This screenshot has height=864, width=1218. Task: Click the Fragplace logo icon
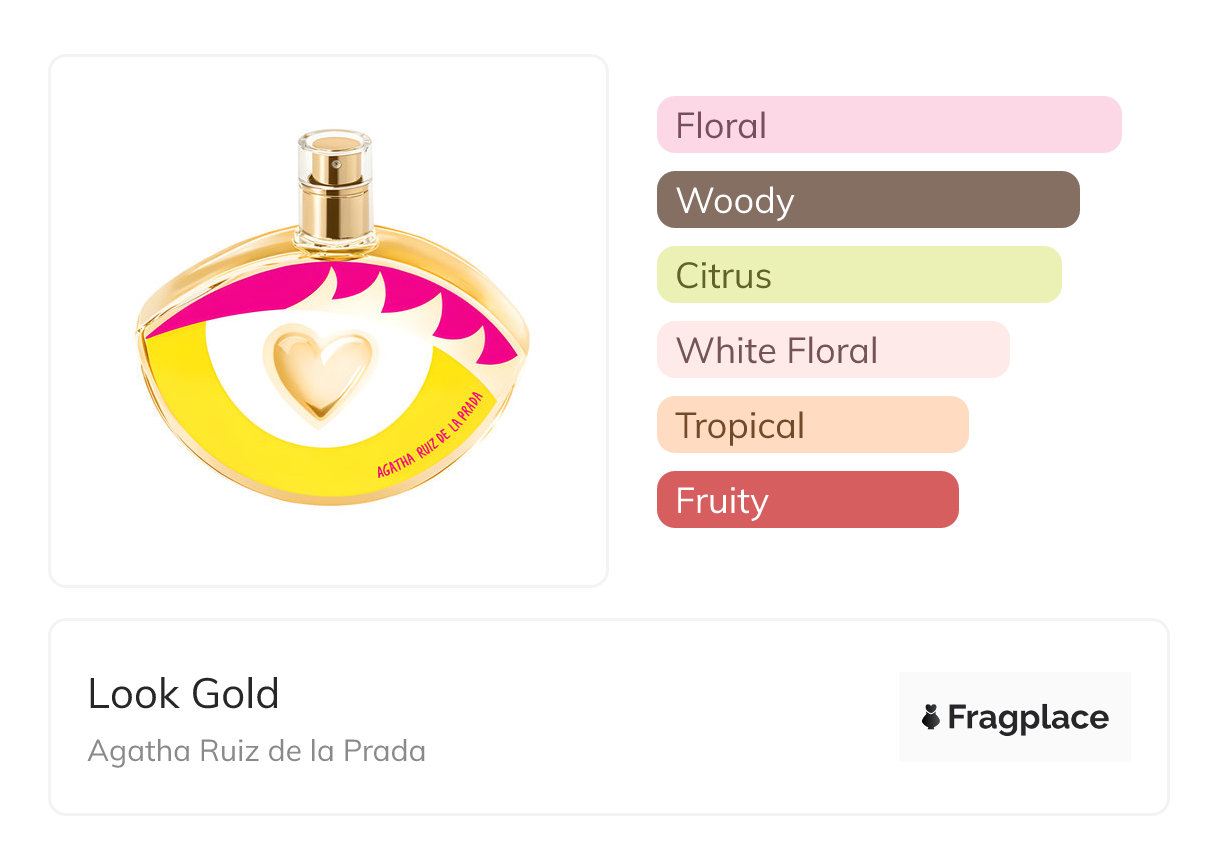point(931,717)
